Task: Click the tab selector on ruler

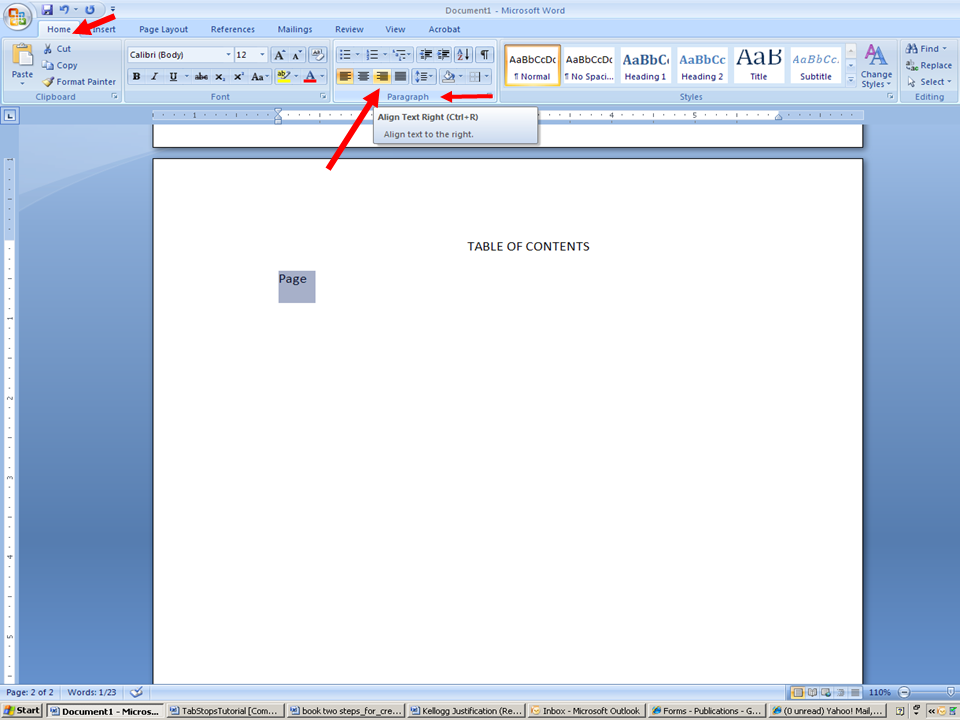Action: point(10,116)
